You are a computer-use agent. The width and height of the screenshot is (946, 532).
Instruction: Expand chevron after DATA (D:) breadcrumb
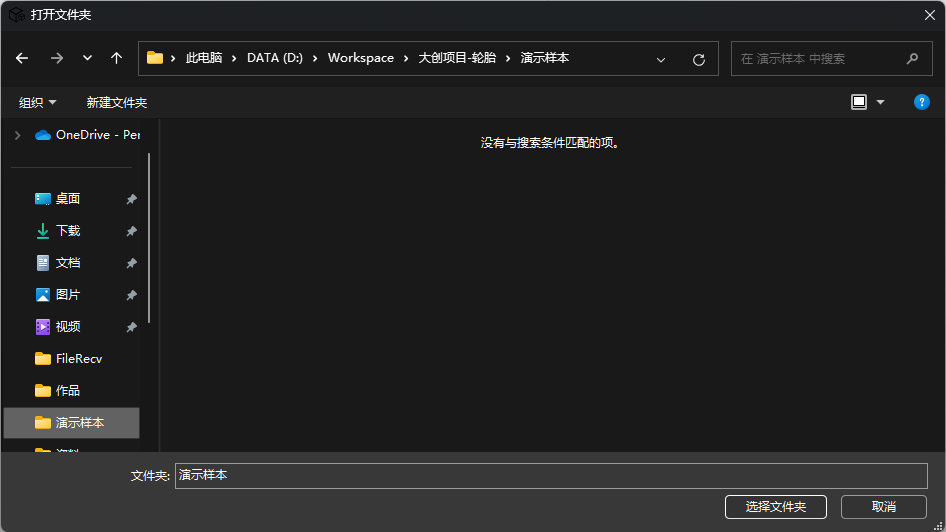315,59
